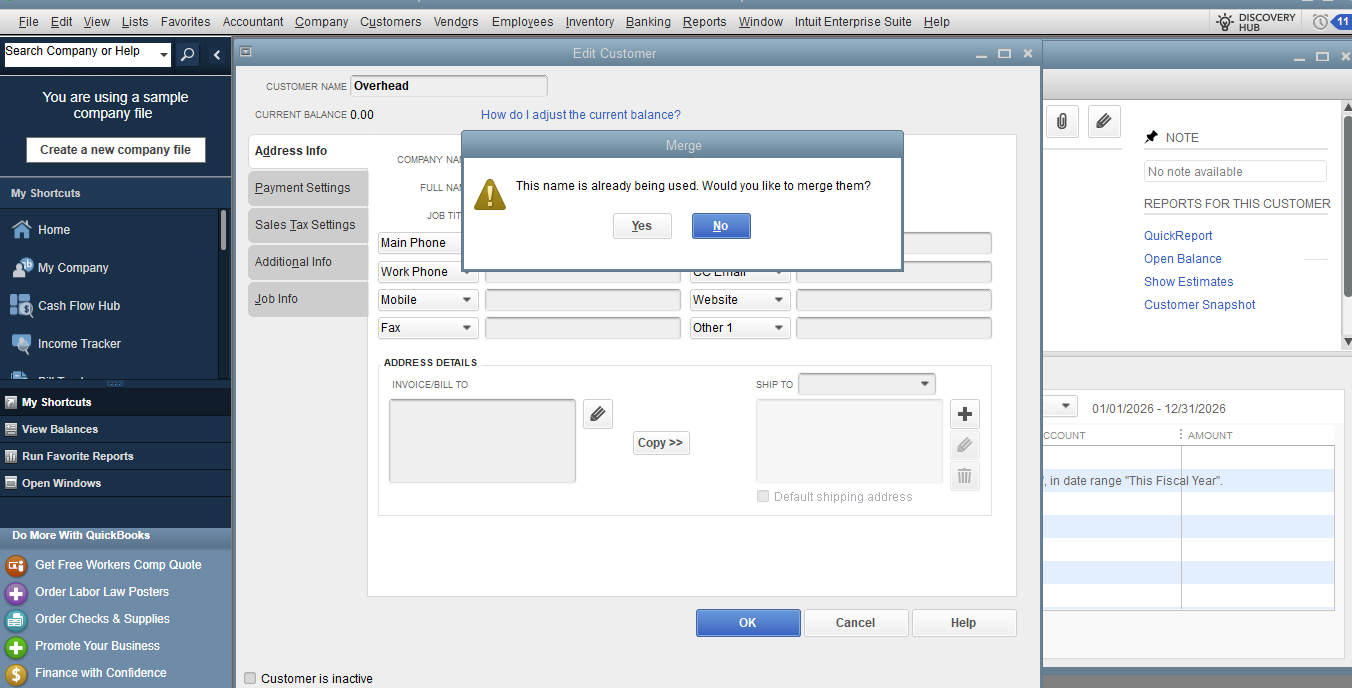Click the My Shortcuts bar icon
Viewport: 1352px width, 688px height.
click(x=11, y=402)
